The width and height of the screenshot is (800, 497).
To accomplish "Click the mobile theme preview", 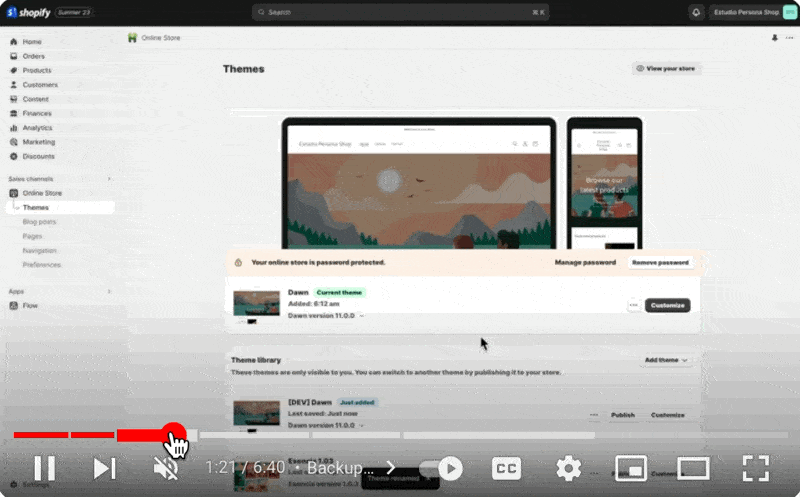I will pyautogui.click(x=605, y=183).
